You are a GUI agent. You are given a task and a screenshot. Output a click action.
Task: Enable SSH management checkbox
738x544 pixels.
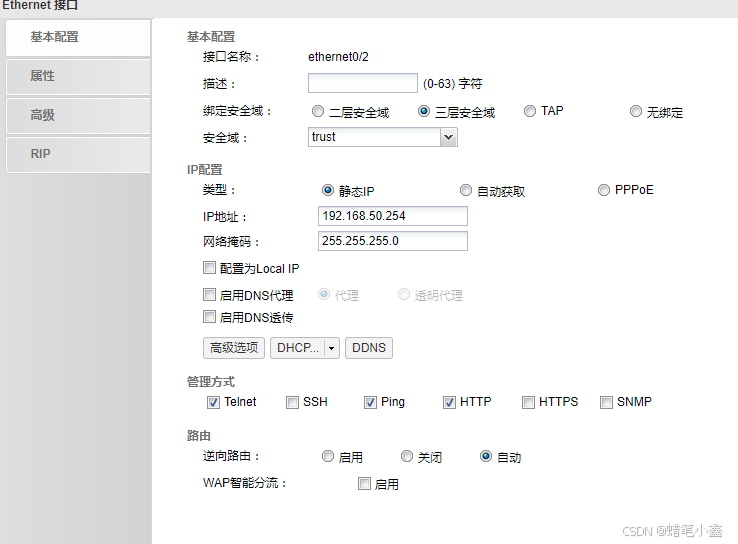point(292,402)
